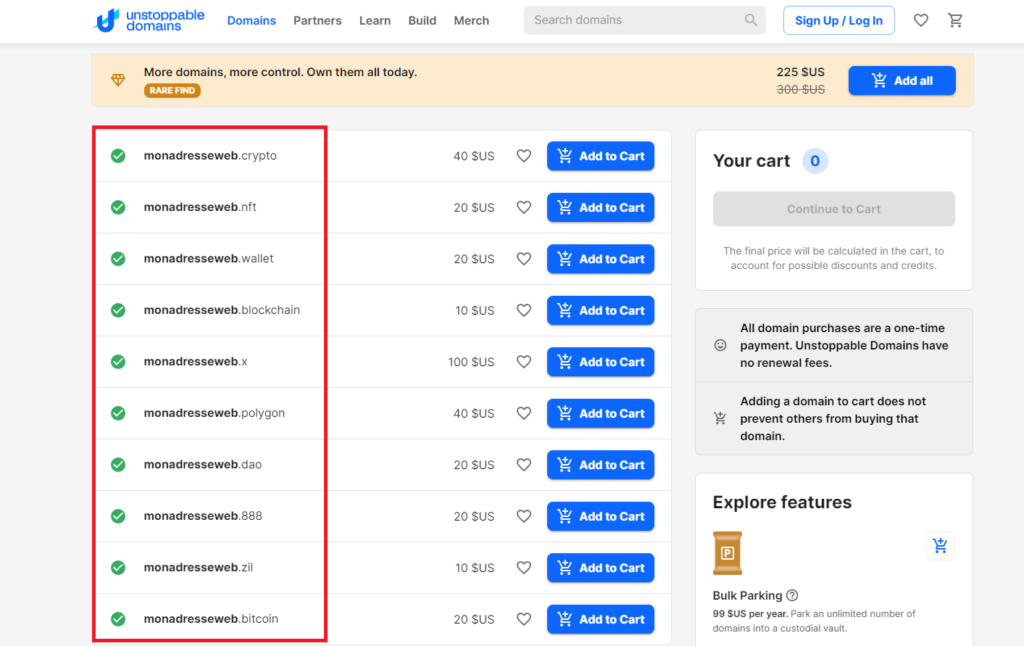Open the wishlist heart icon in header
Screen dimensions: 1024x646
click(921, 20)
